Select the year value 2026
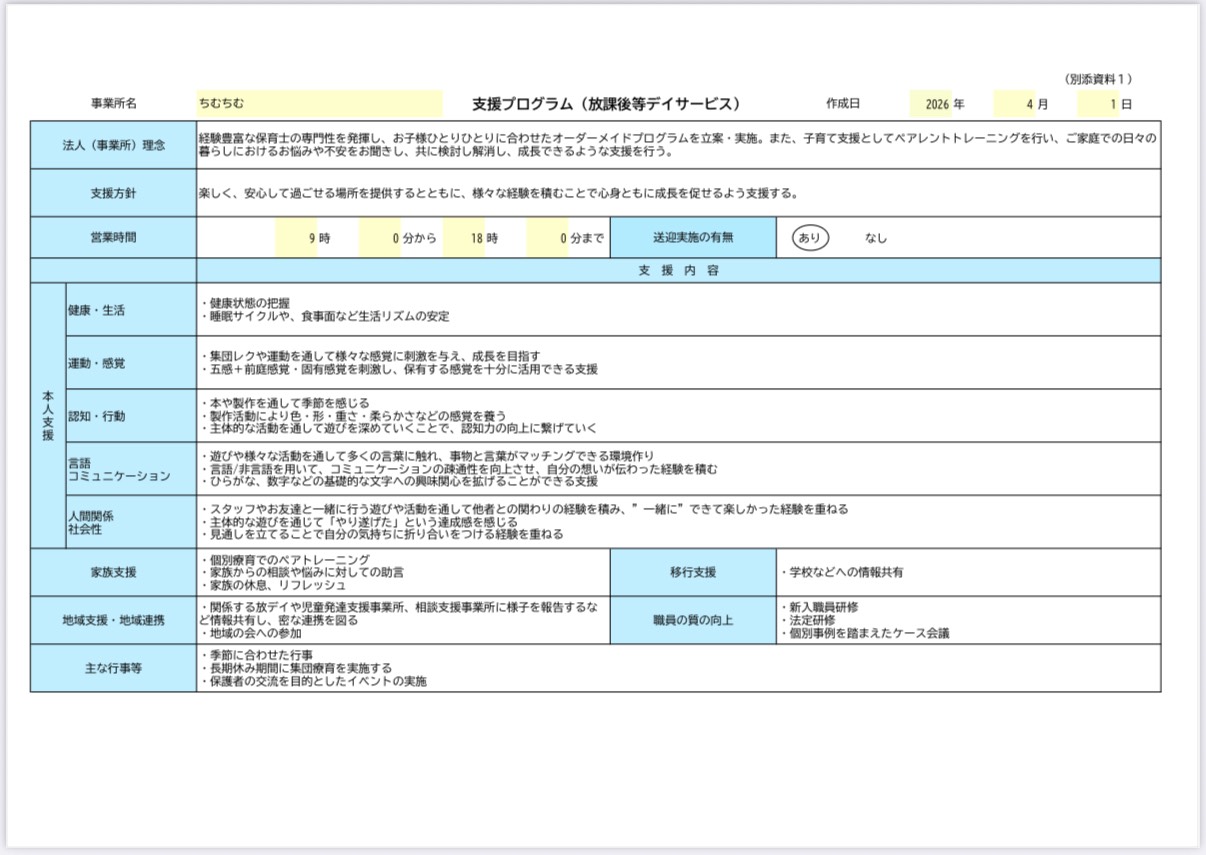 point(937,104)
